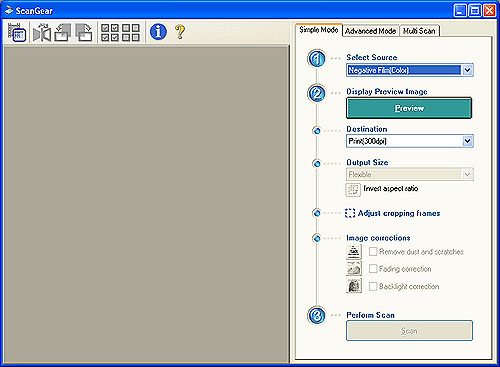Screen dimensions: 500x367
Task: Rotate image left using toolbar icon
Action: click(x=63, y=32)
